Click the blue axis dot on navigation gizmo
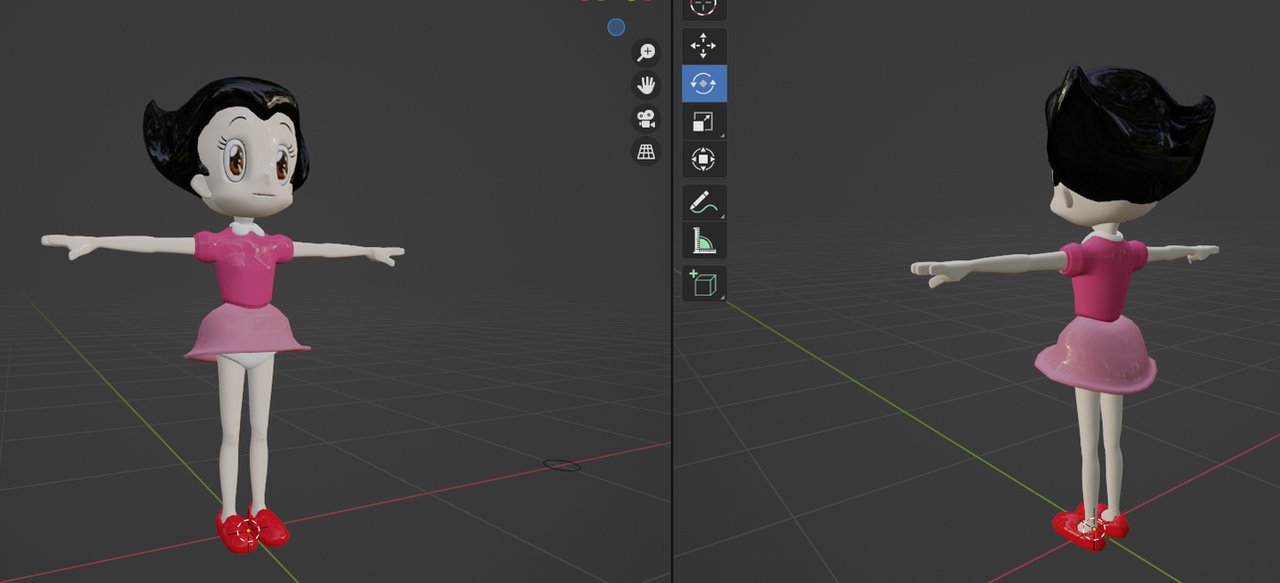The image size is (1280, 583). tap(616, 27)
